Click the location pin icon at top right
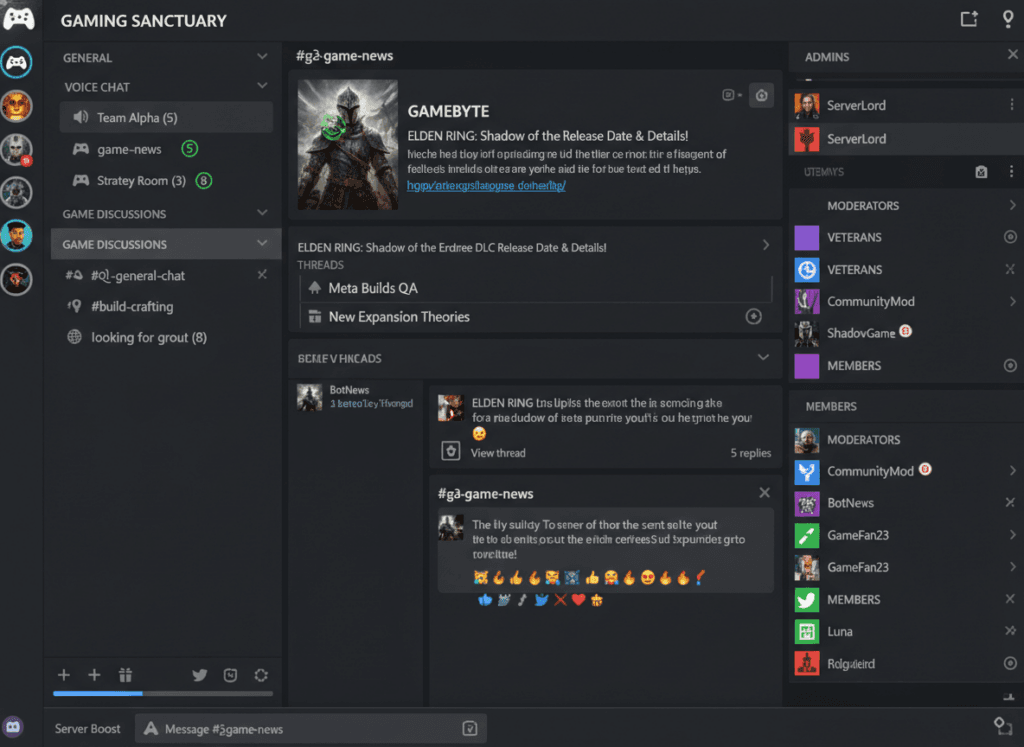The height and width of the screenshot is (747, 1024). (x=1007, y=19)
